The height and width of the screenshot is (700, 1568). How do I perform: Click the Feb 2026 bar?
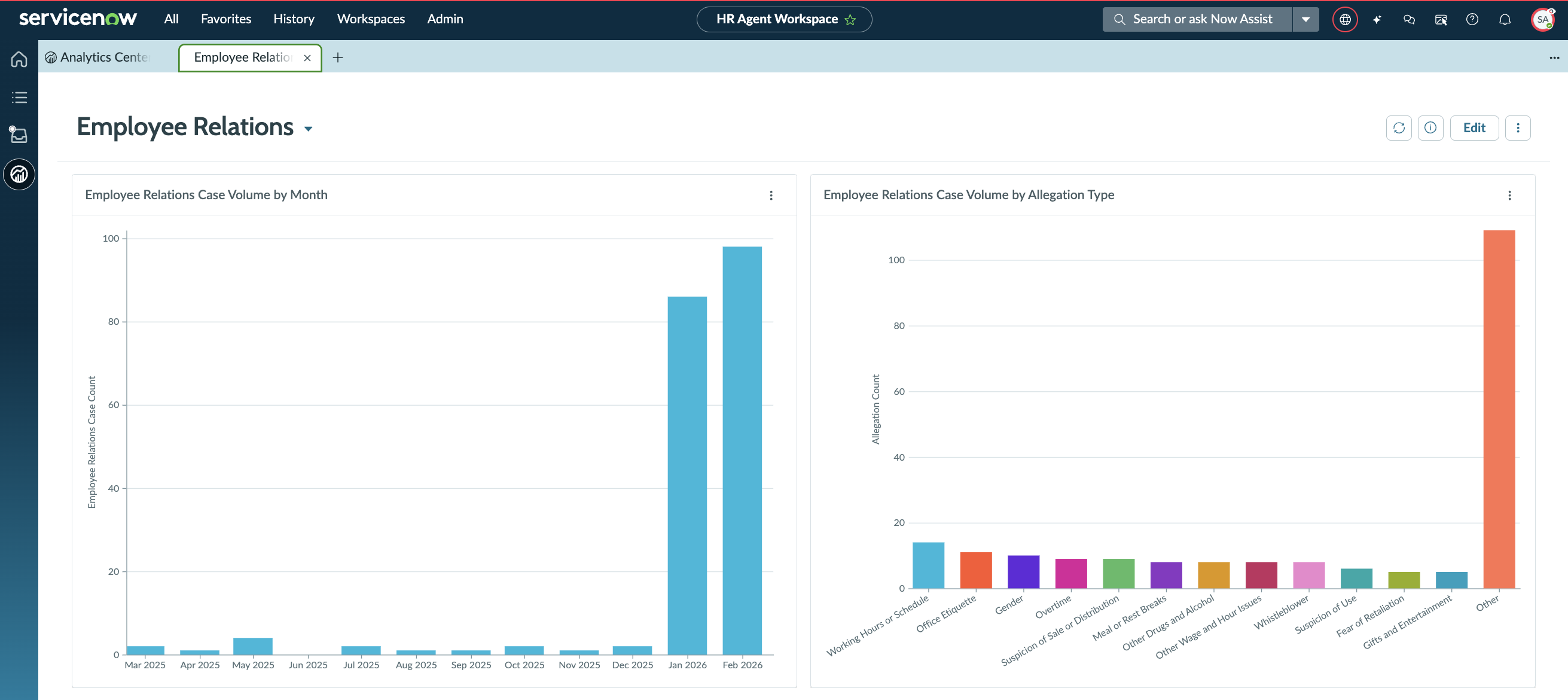[x=742, y=451]
